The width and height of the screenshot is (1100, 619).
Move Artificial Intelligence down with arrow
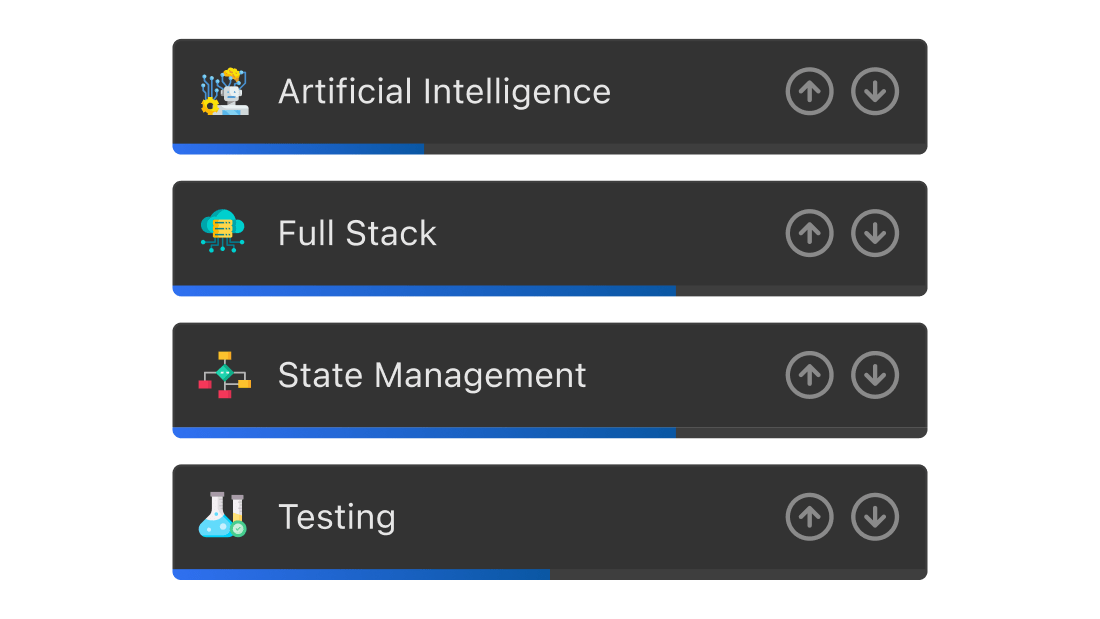(x=875, y=91)
